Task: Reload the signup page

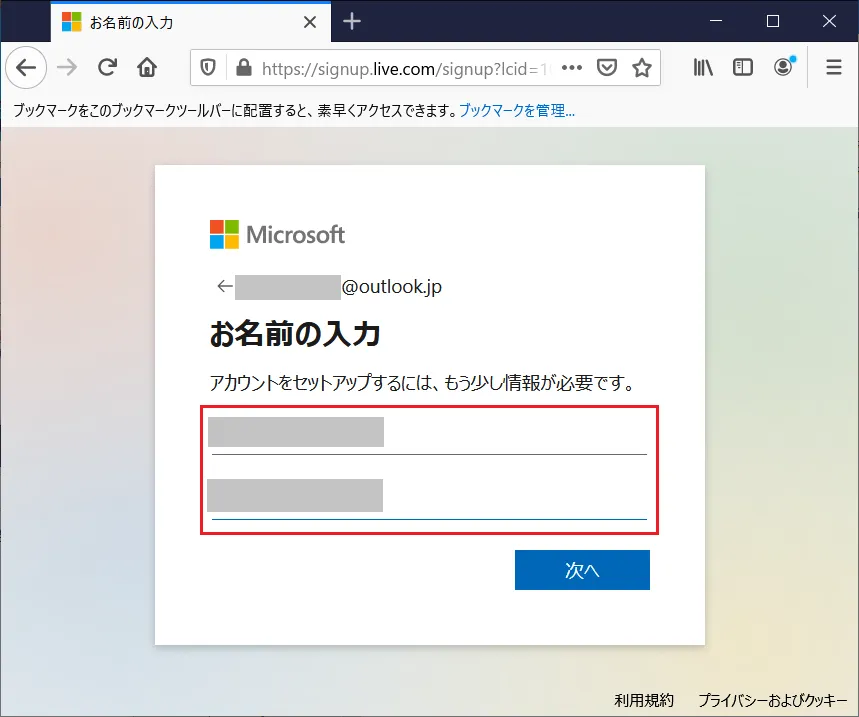Action: pos(107,67)
